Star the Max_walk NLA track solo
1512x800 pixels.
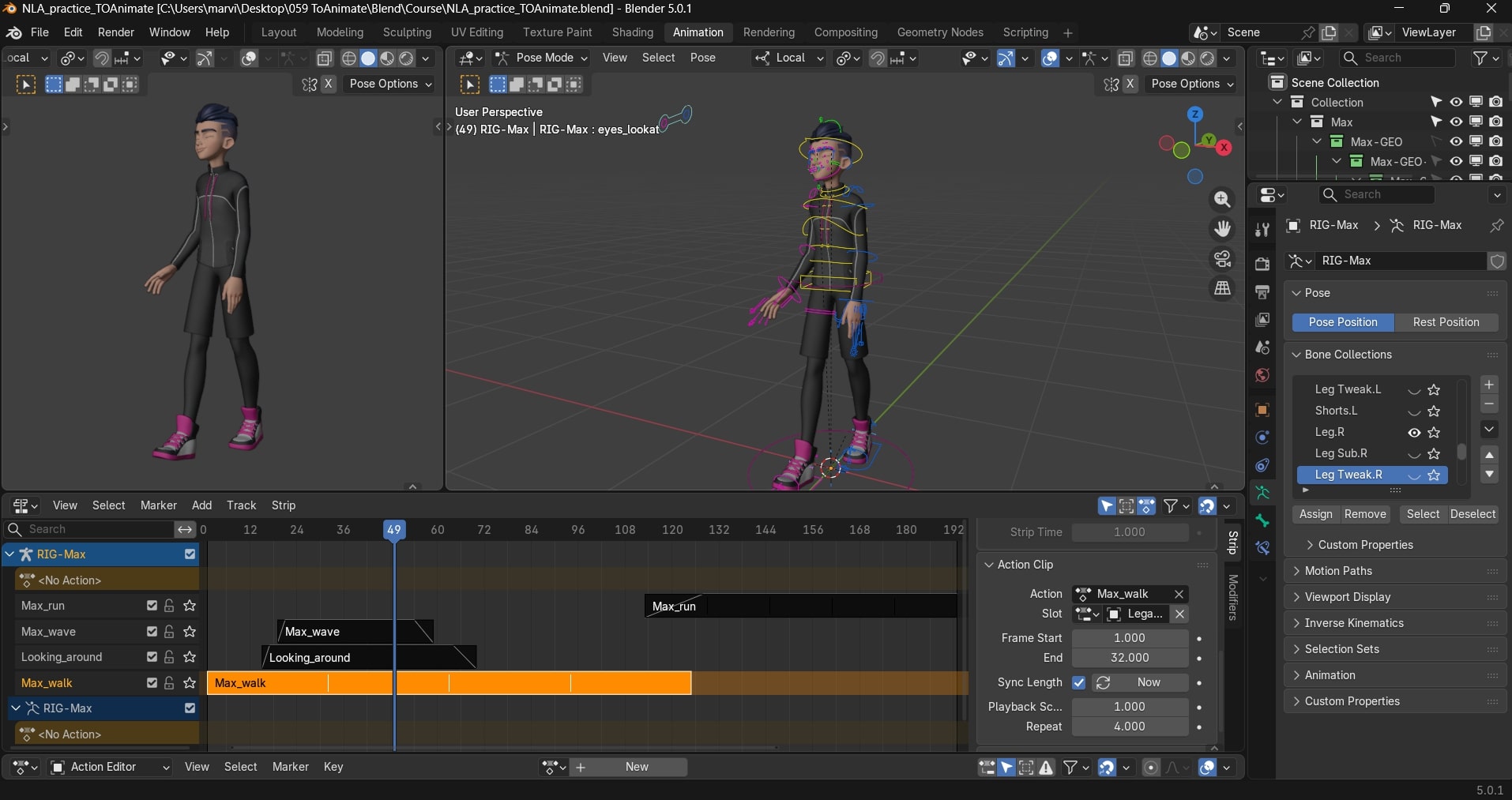[190, 683]
